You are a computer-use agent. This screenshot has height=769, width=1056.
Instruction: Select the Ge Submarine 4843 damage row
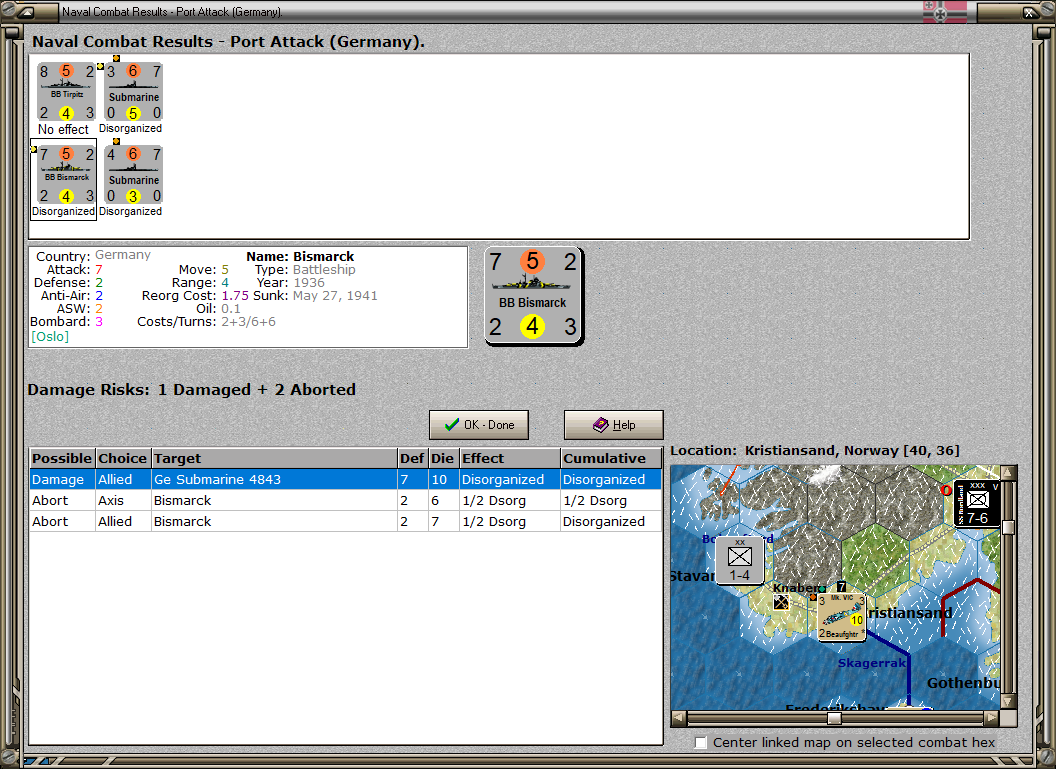pyautogui.click(x=345, y=479)
